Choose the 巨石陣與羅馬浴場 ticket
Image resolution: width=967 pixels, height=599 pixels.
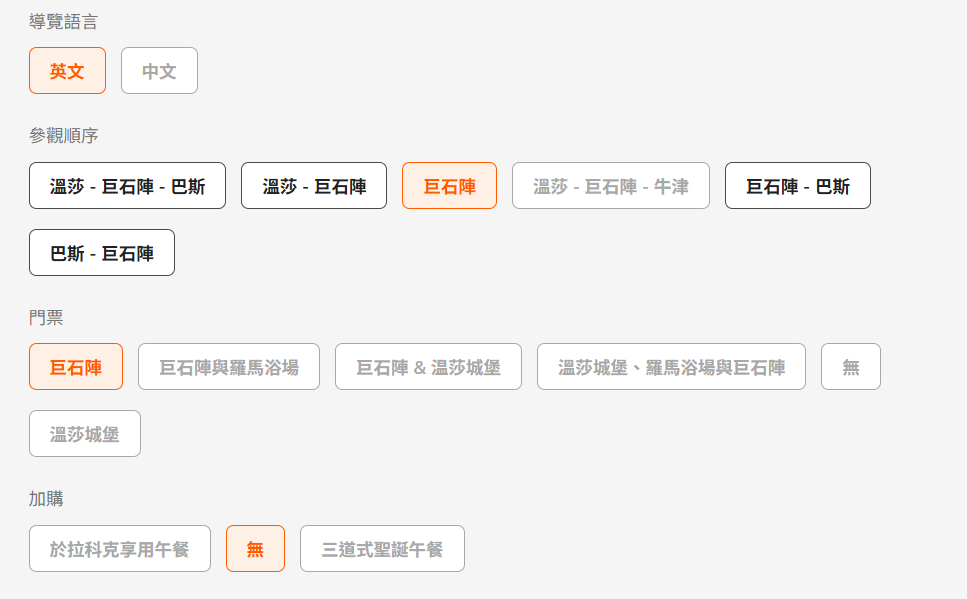pyautogui.click(x=229, y=367)
